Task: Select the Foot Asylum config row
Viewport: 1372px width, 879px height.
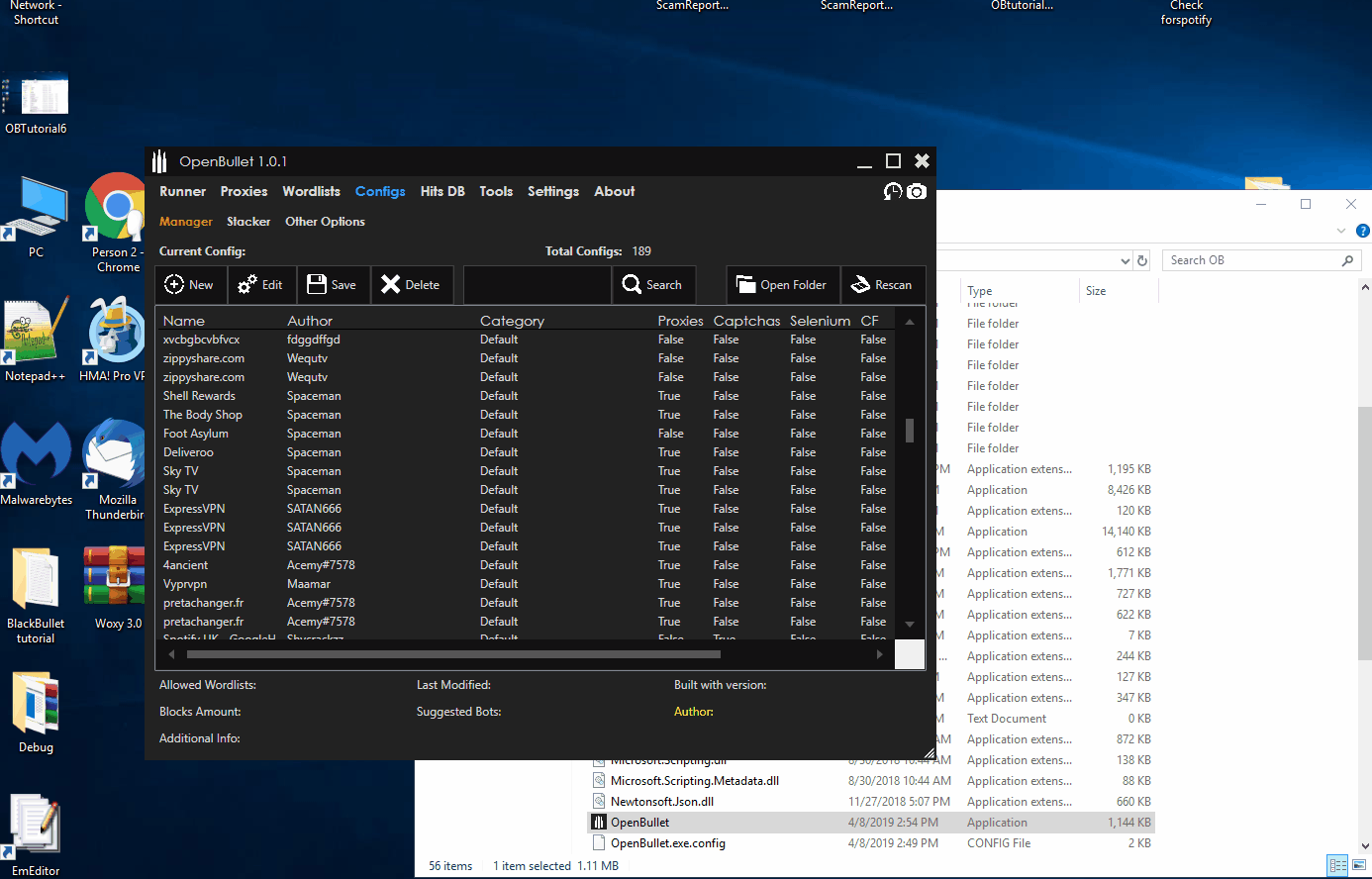Action: pos(527,434)
